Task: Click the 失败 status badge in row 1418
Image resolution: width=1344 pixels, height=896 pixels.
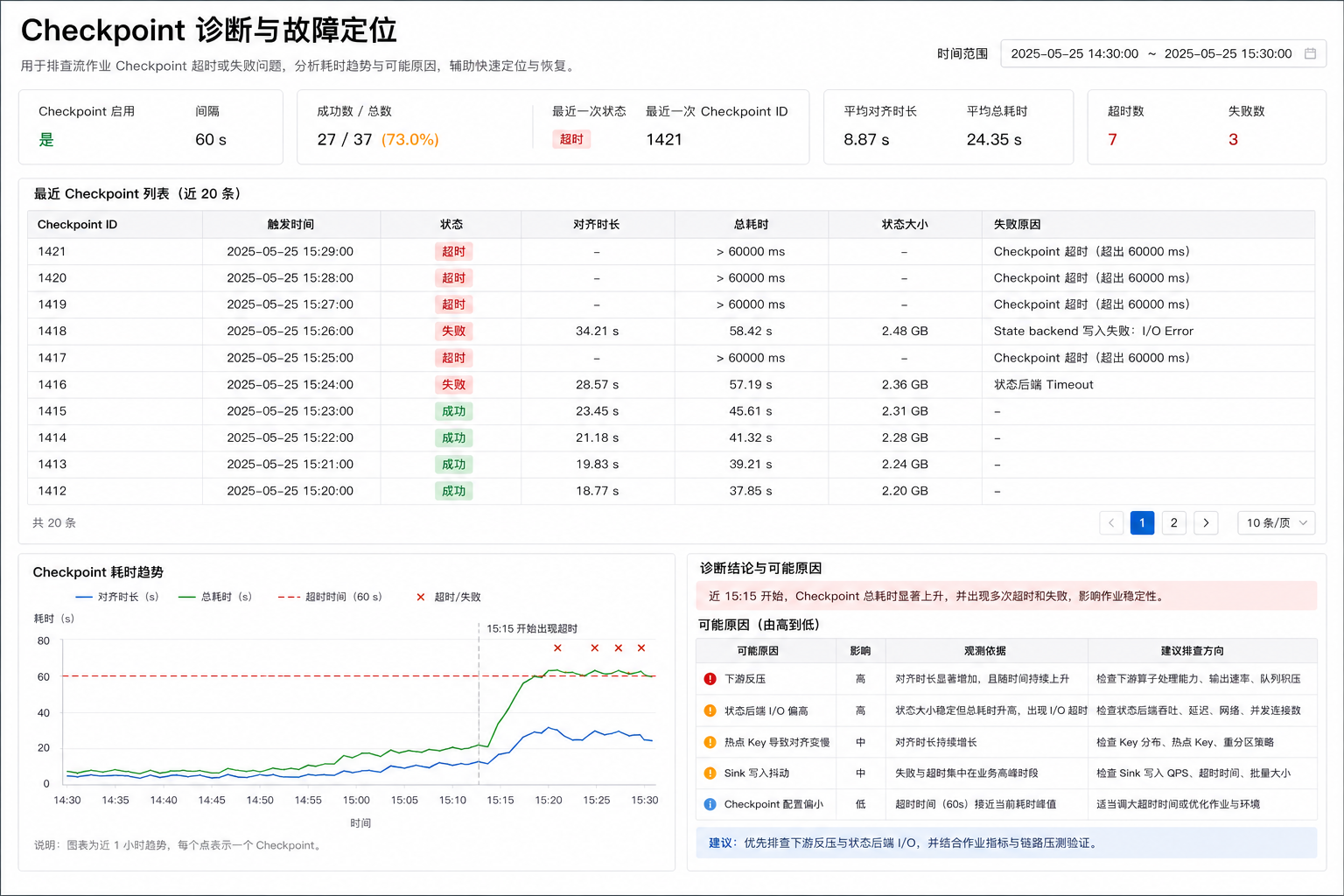Action: (453, 332)
